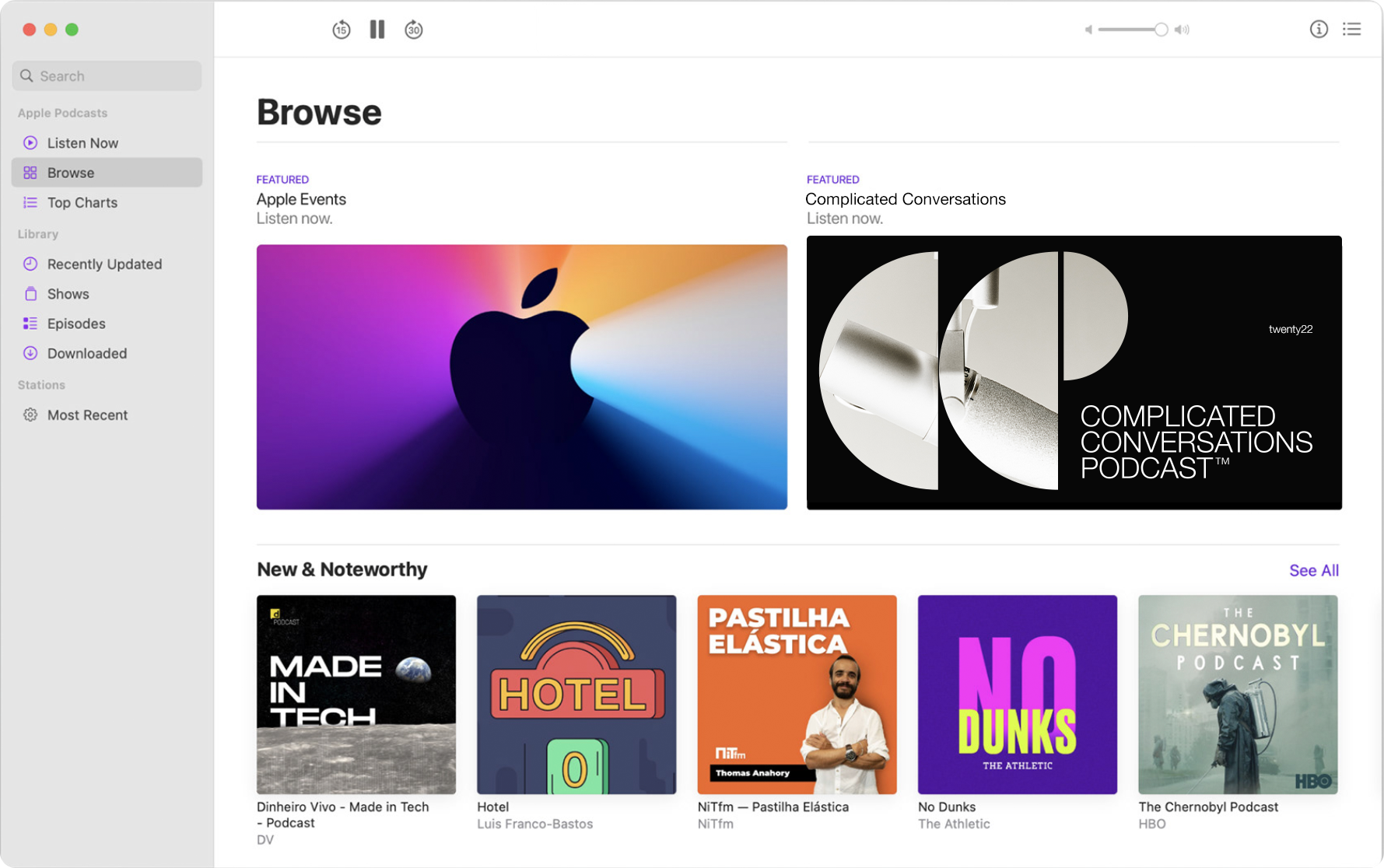The height and width of the screenshot is (868, 1384).
Task: Click The Athletic author text
Action: [954, 824]
